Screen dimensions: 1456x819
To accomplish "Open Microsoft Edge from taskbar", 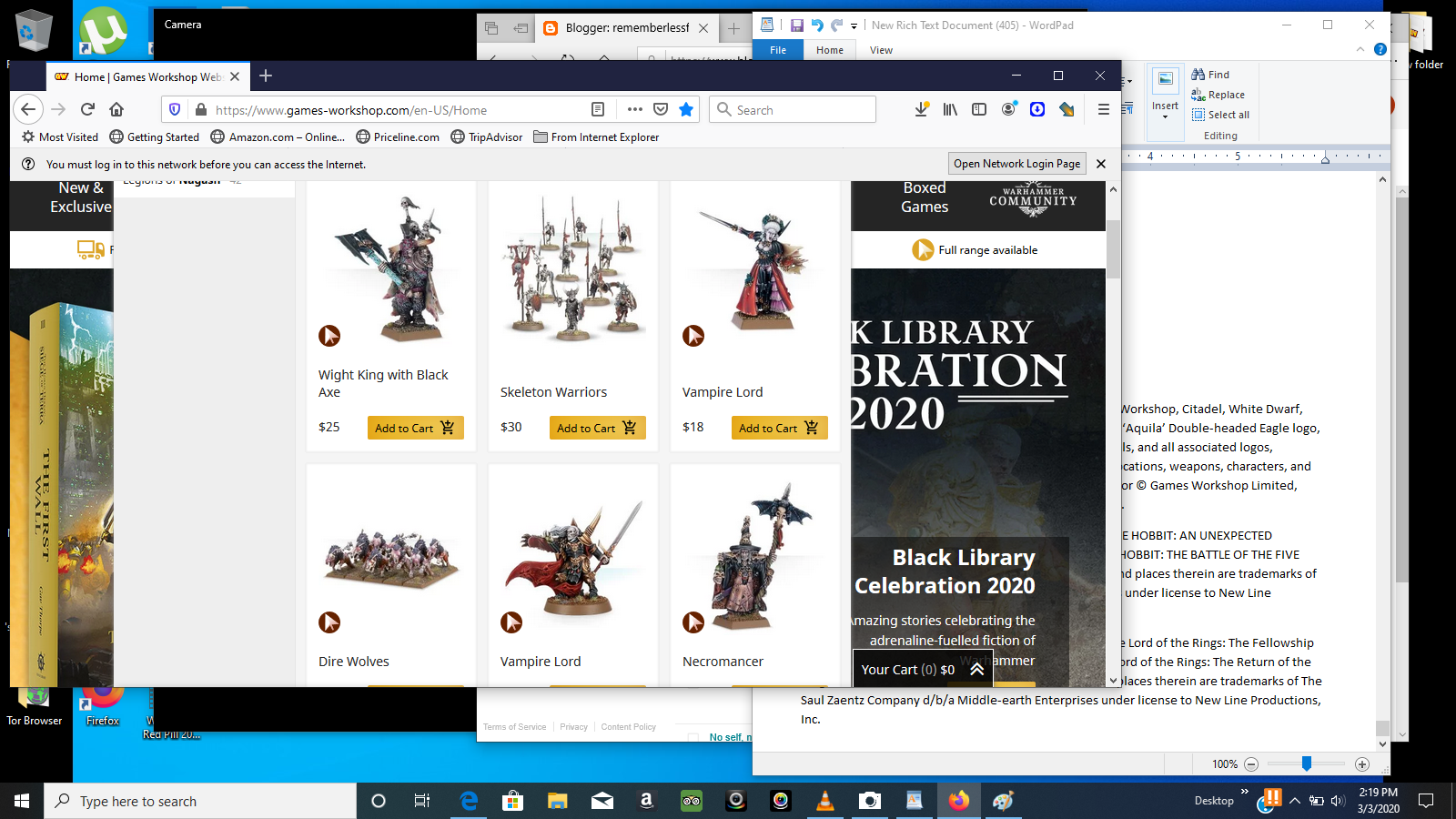I will 469,801.
